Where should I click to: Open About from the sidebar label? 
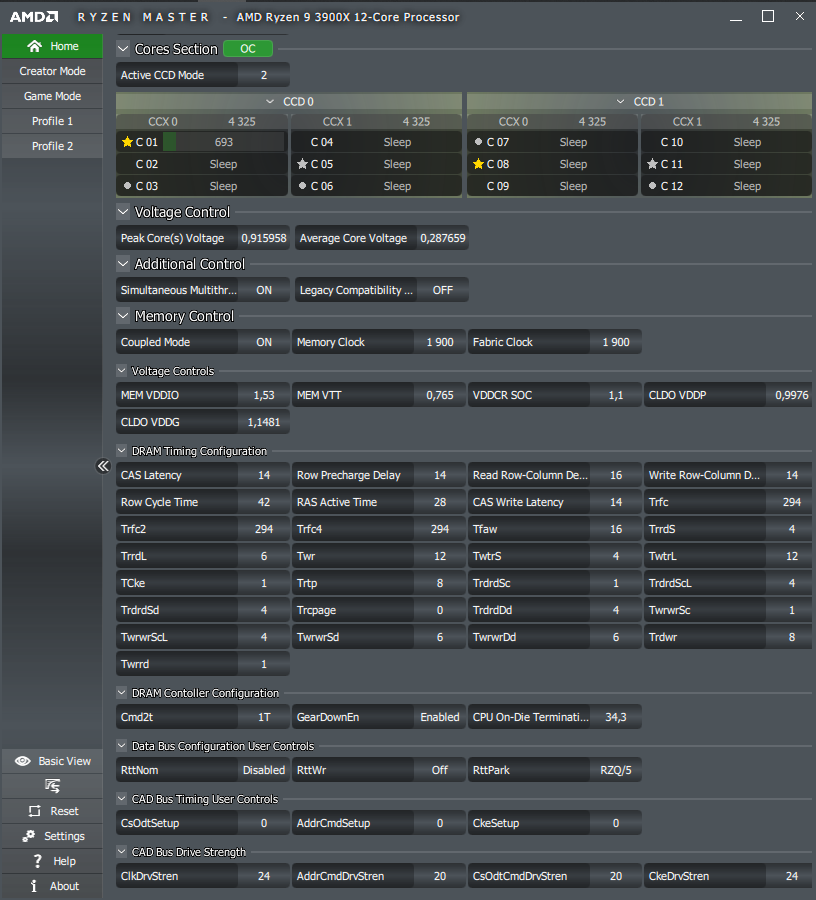click(64, 886)
